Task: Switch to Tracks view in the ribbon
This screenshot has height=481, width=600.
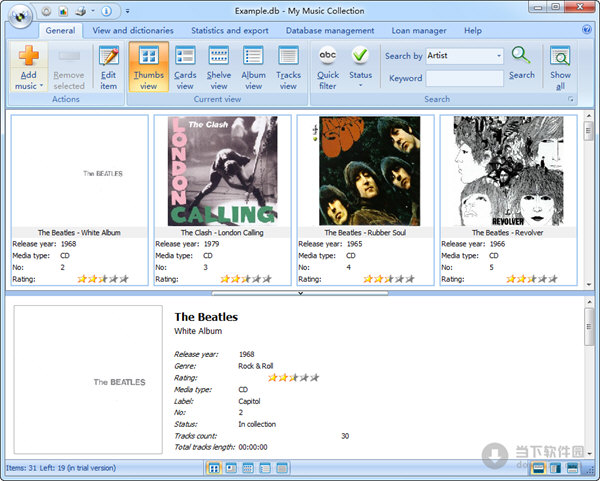Action: coord(289,67)
